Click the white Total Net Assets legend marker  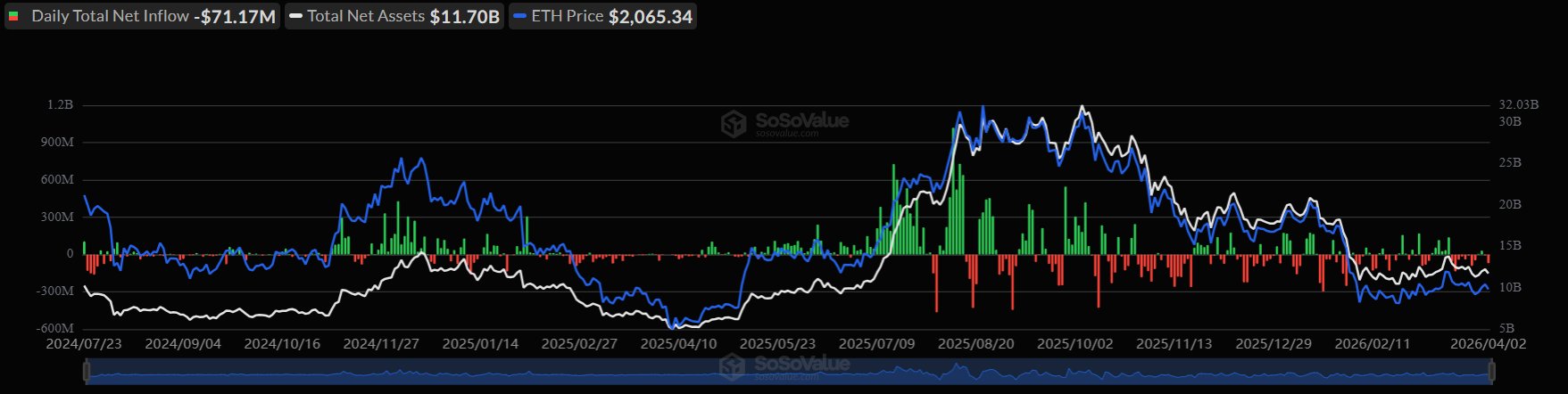(x=296, y=17)
